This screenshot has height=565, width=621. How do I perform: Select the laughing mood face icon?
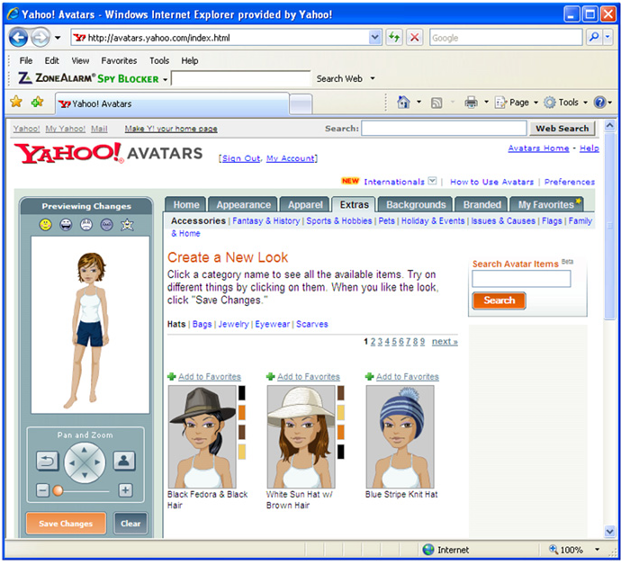[66, 224]
